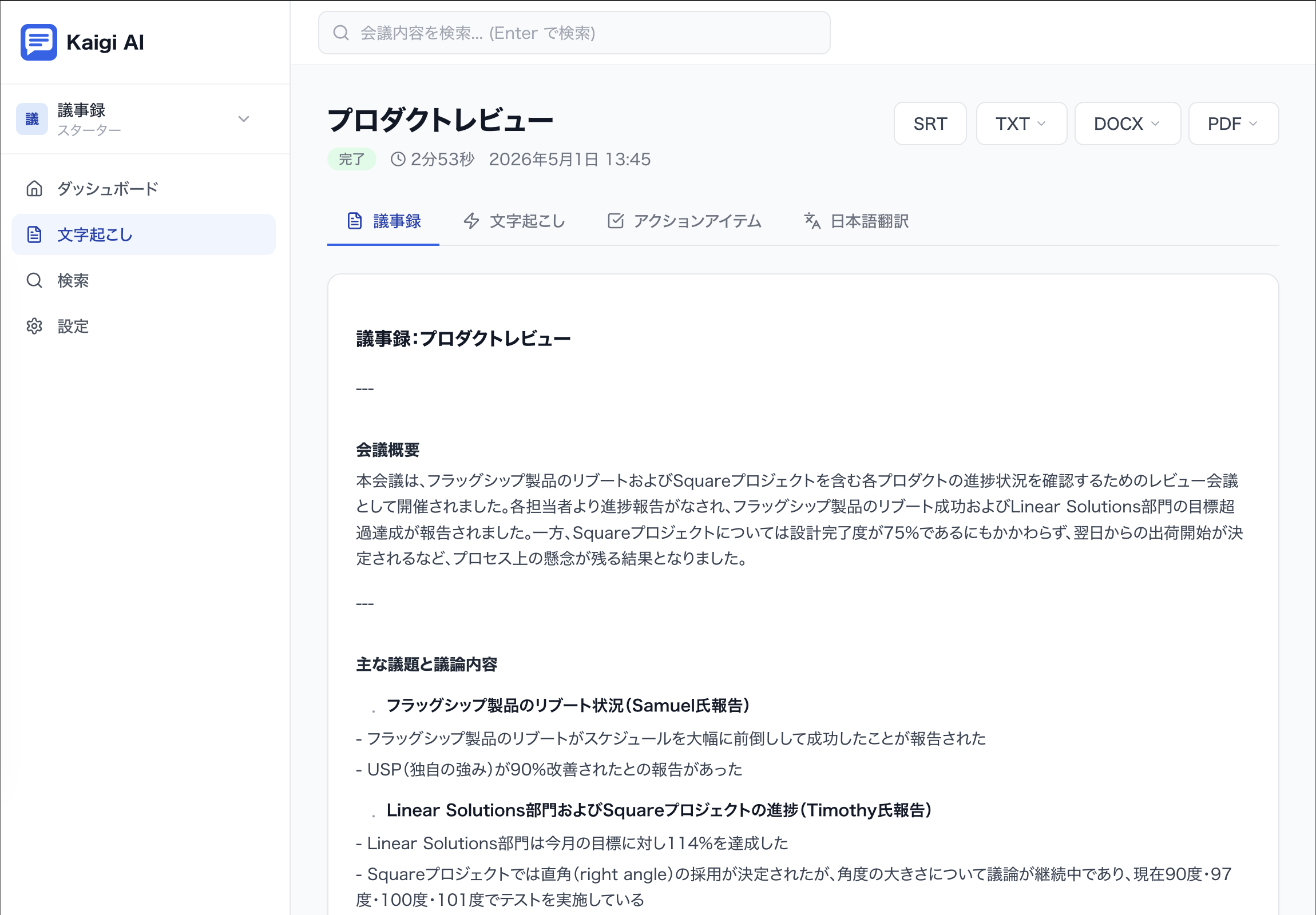1316x915 pixels.
Task: Open 検索 from the sidebar
Action: click(x=143, y=280)
